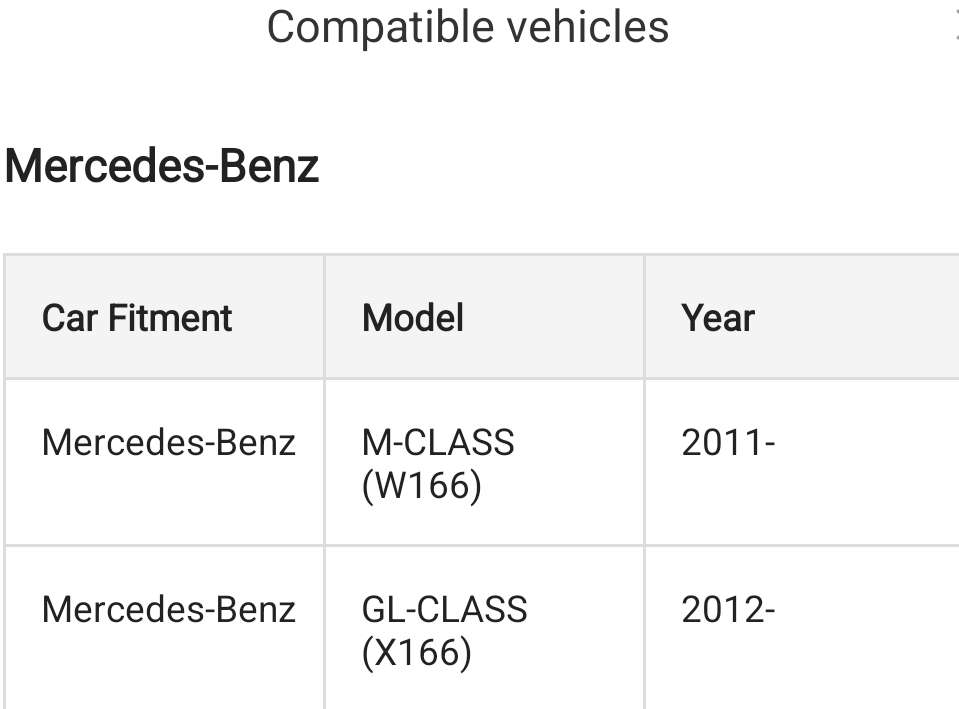Click the word Compatible in the title

(381, 29)
